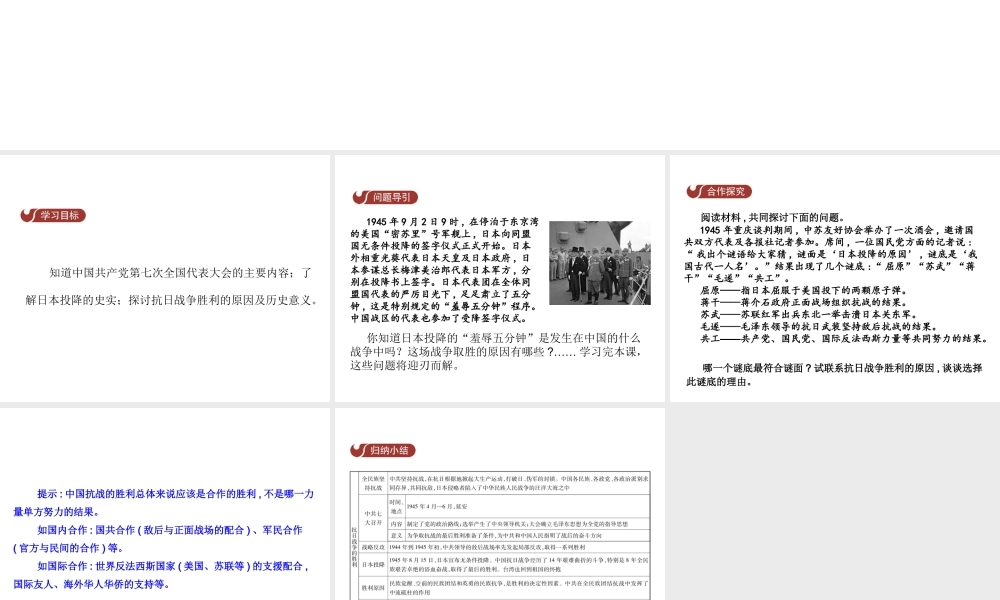Click the line 毛遂——毛泽东领导的抗日武装
Screen dimensions: 1000x600
click(x=819, y=326)
